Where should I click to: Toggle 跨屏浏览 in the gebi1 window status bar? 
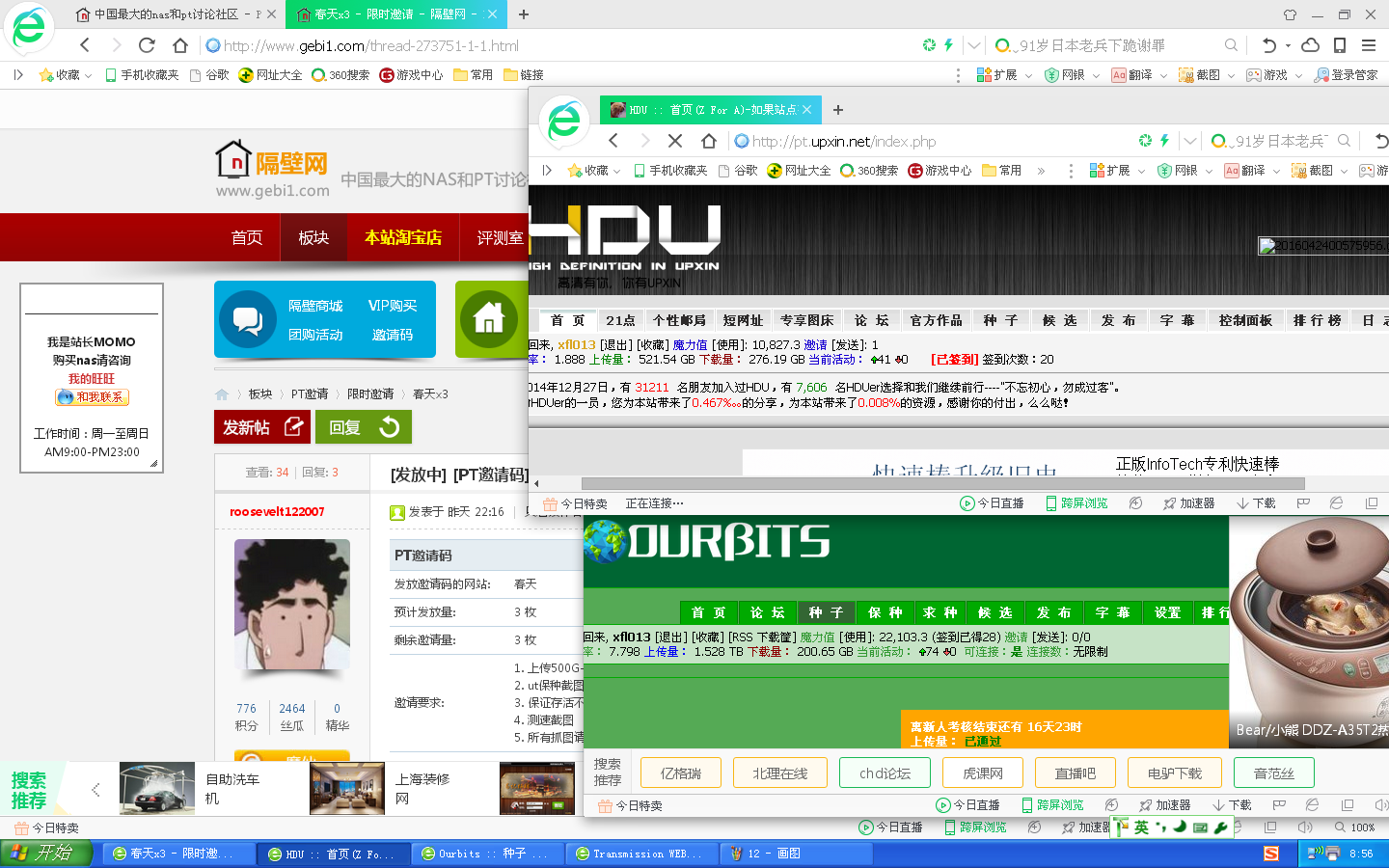click(974, 827)
